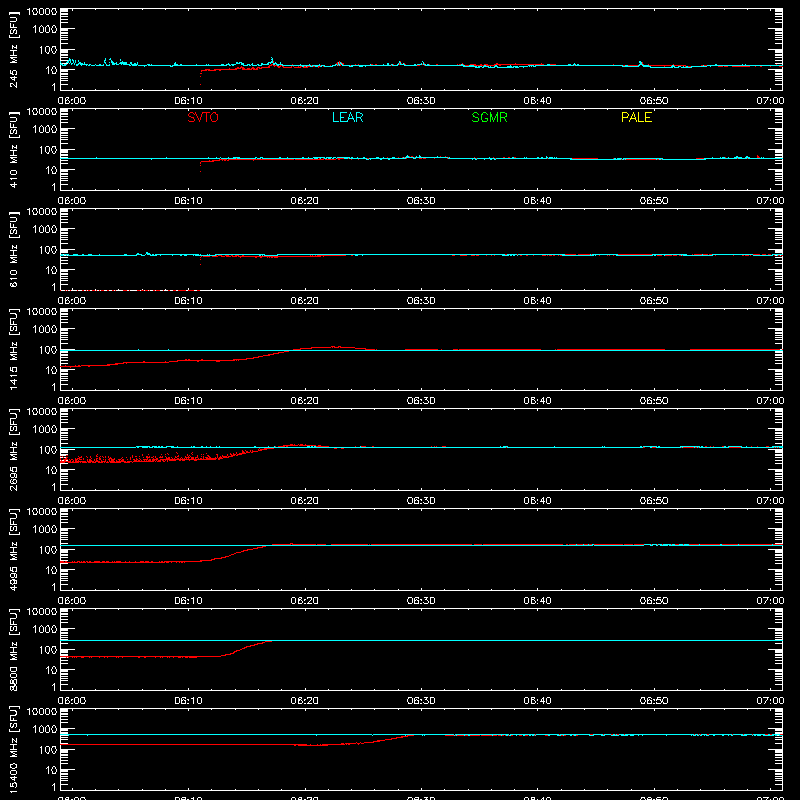Select the '245 MHz [SFU]' axis title
Screen dimensions: 800x800
tap(13, 49)
